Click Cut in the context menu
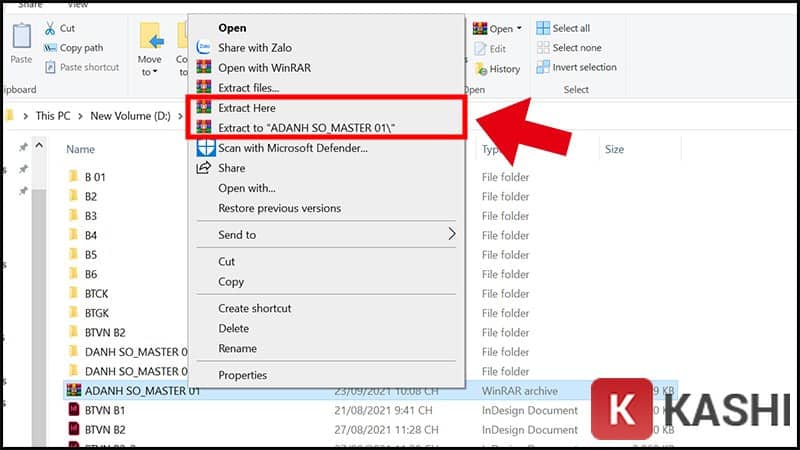 327,261
